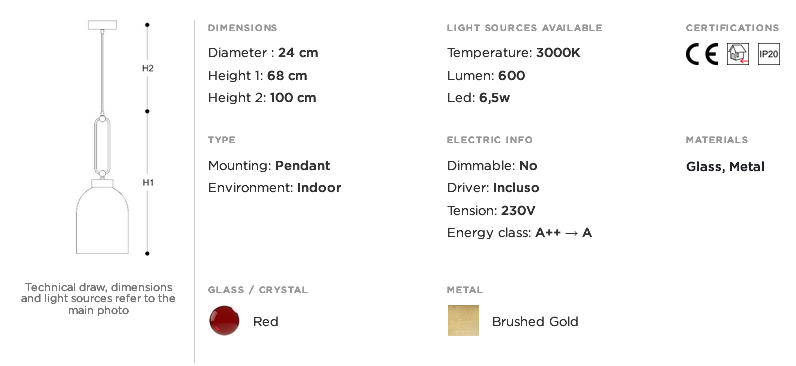The height and width of the screenshot is (366, 796).
Task: Click the IP20 rating icon
Action: (769, 54)
